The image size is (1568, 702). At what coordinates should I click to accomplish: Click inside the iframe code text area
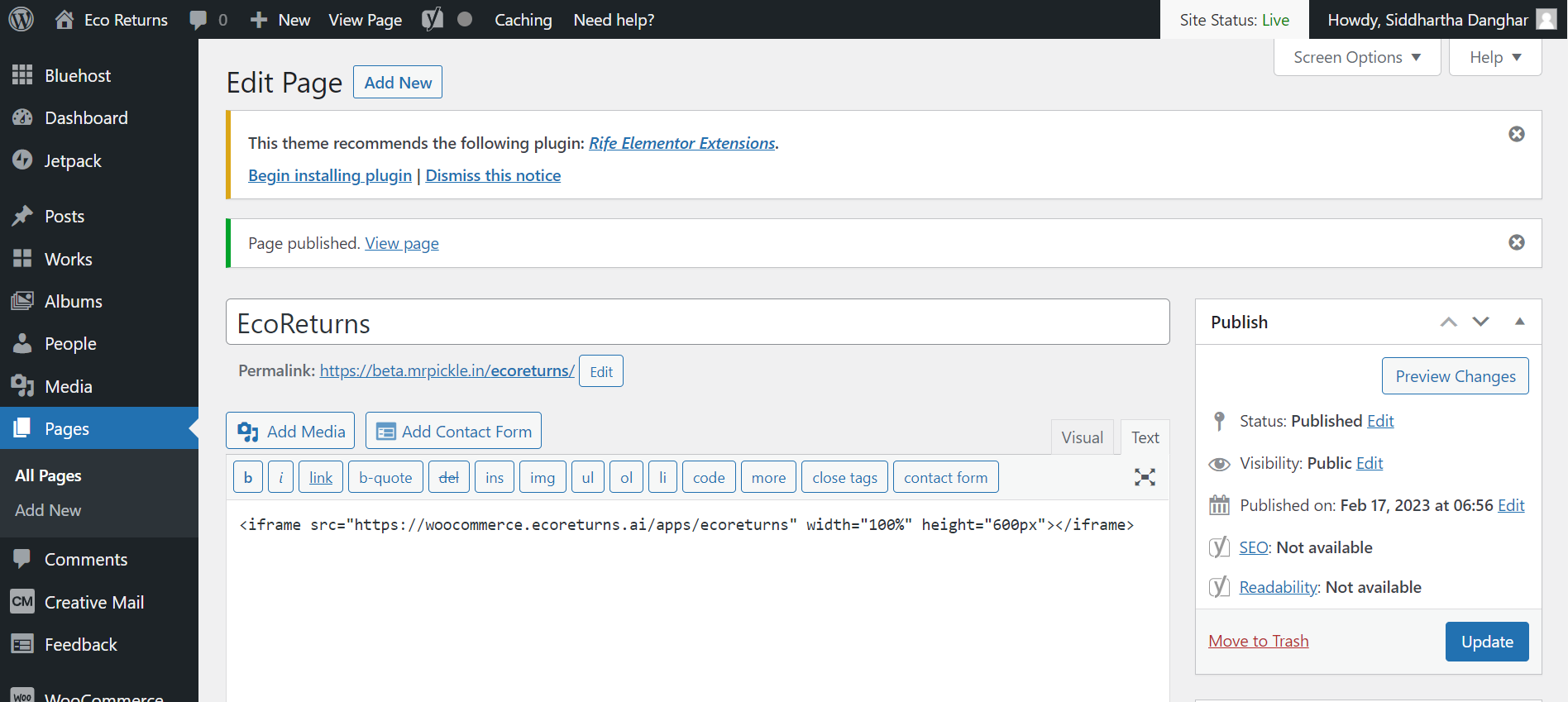coord(697,601)
